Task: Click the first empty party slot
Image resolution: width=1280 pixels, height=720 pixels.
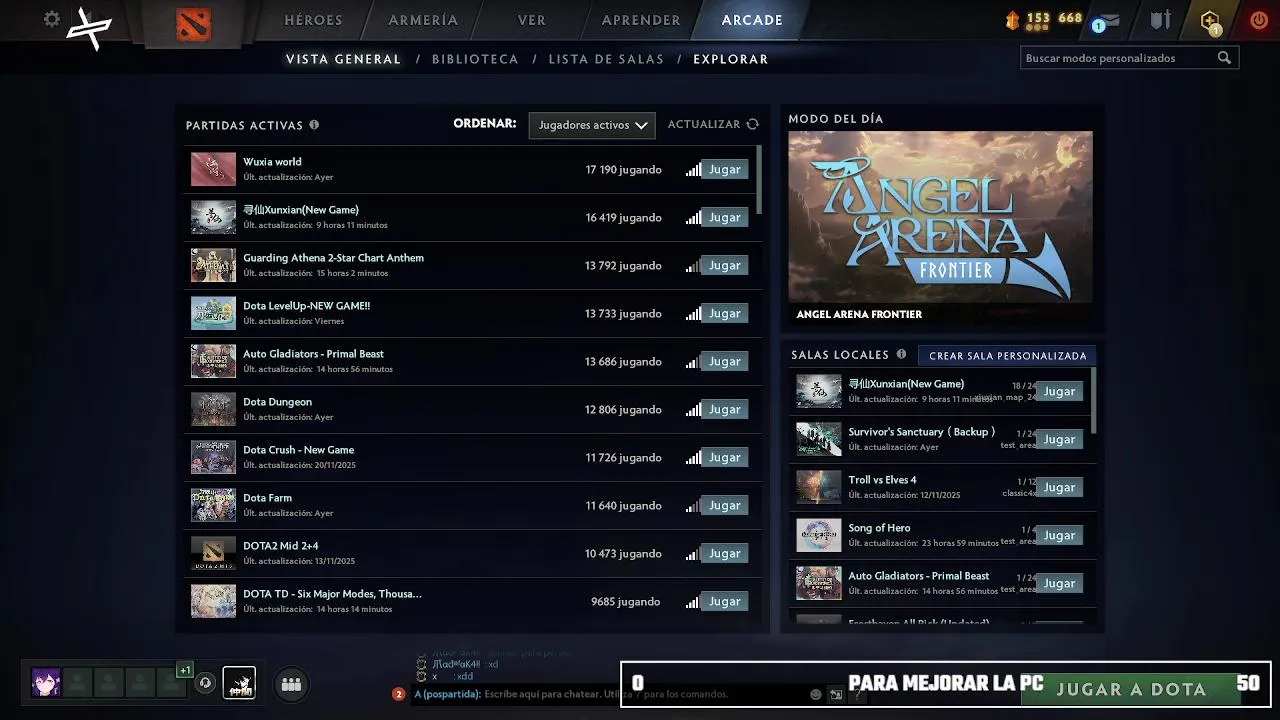Action: click(x=77, y=683)
